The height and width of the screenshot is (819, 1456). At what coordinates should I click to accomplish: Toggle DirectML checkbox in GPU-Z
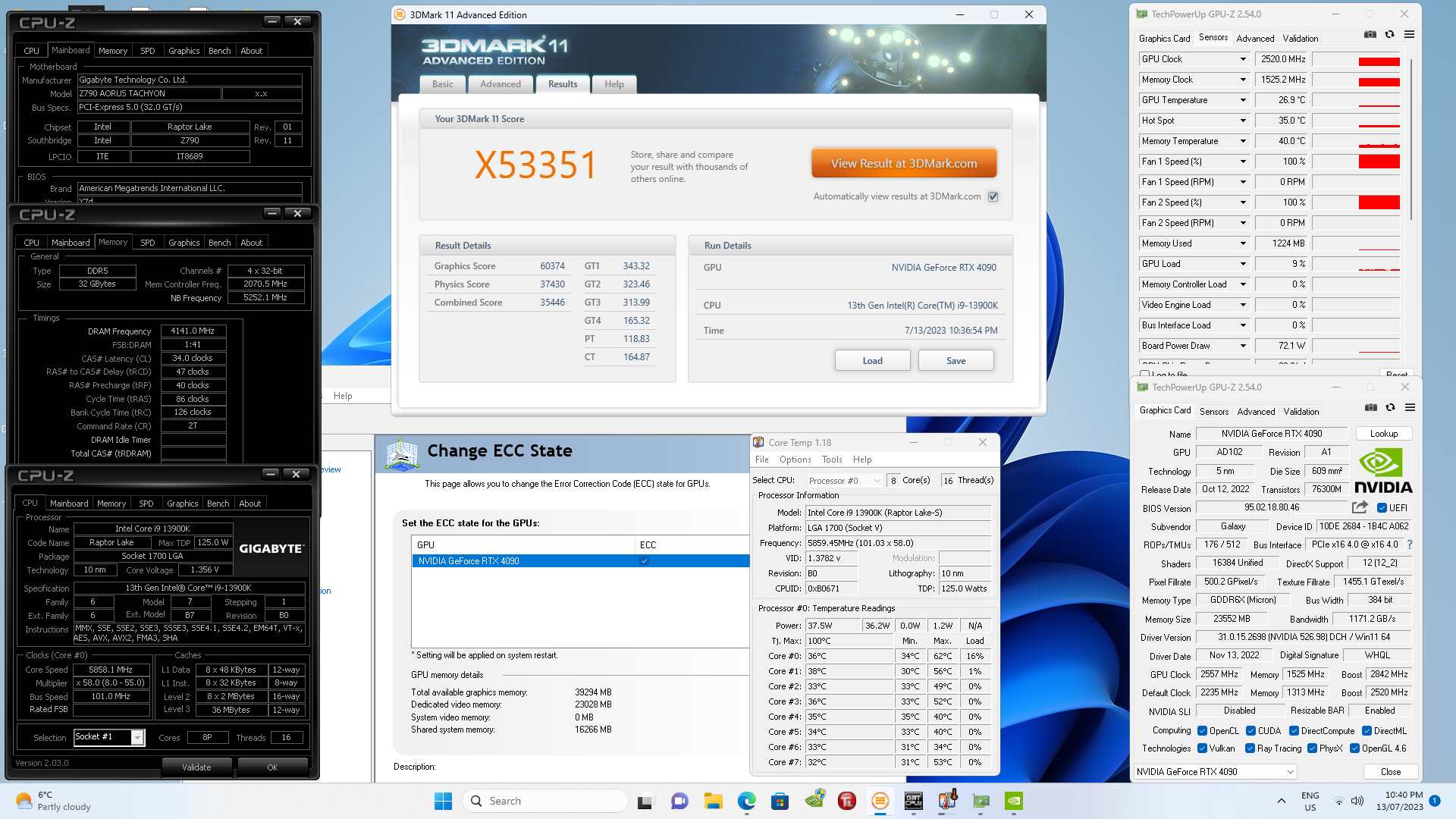point(1367,731)
